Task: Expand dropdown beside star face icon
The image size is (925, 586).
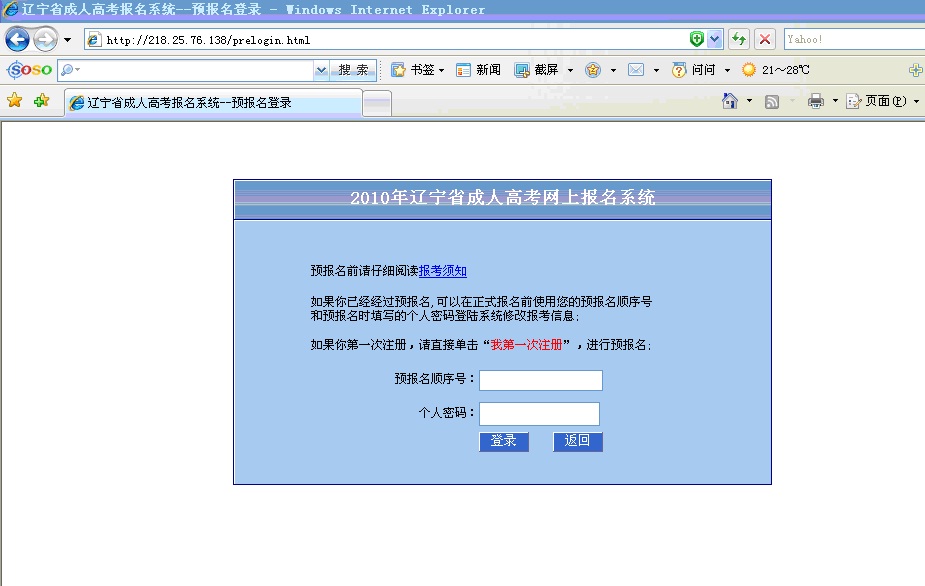Action: point(613,70)
